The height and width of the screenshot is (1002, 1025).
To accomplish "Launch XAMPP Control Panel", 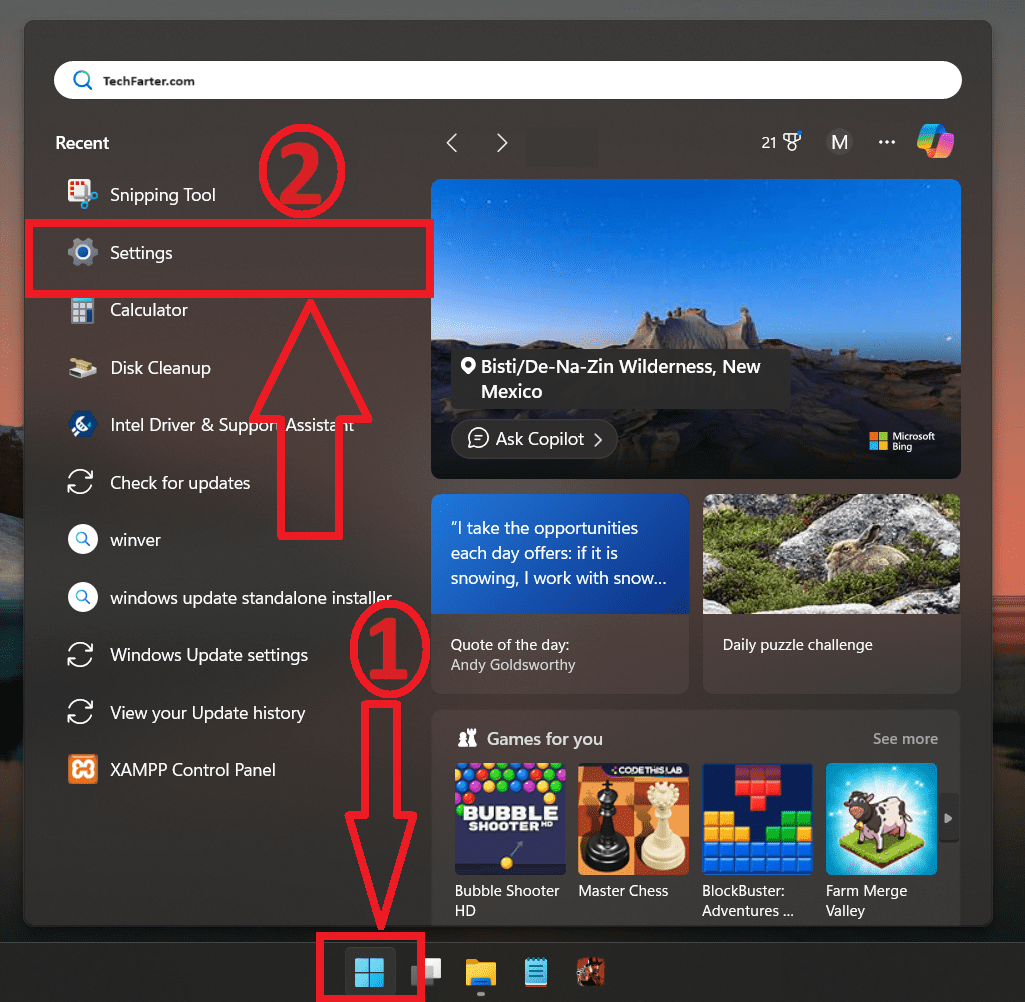I will coord(192,770).
